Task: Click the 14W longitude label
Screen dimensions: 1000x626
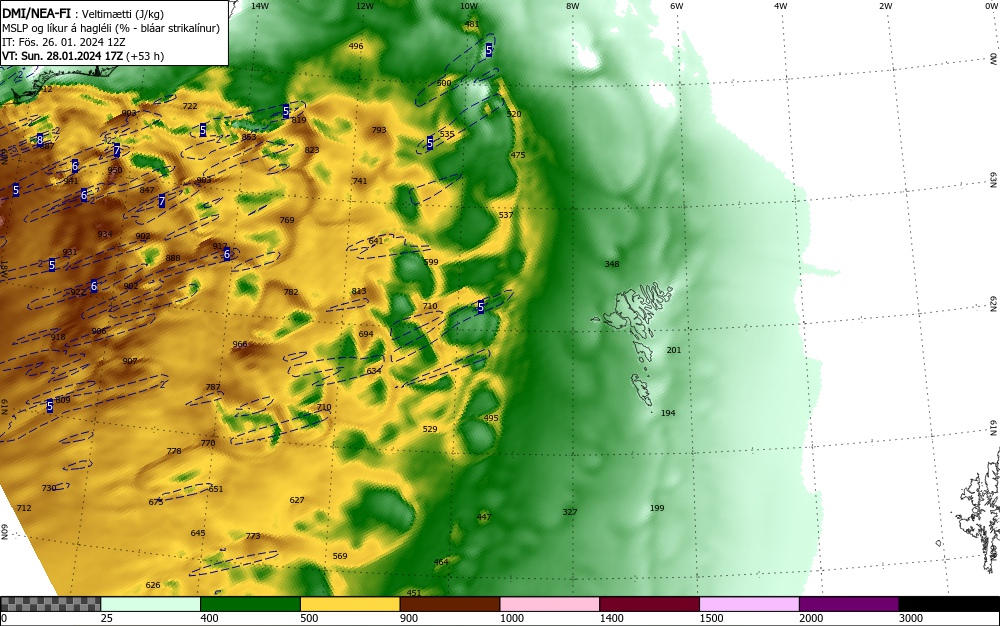Action: tap(260, 6)
